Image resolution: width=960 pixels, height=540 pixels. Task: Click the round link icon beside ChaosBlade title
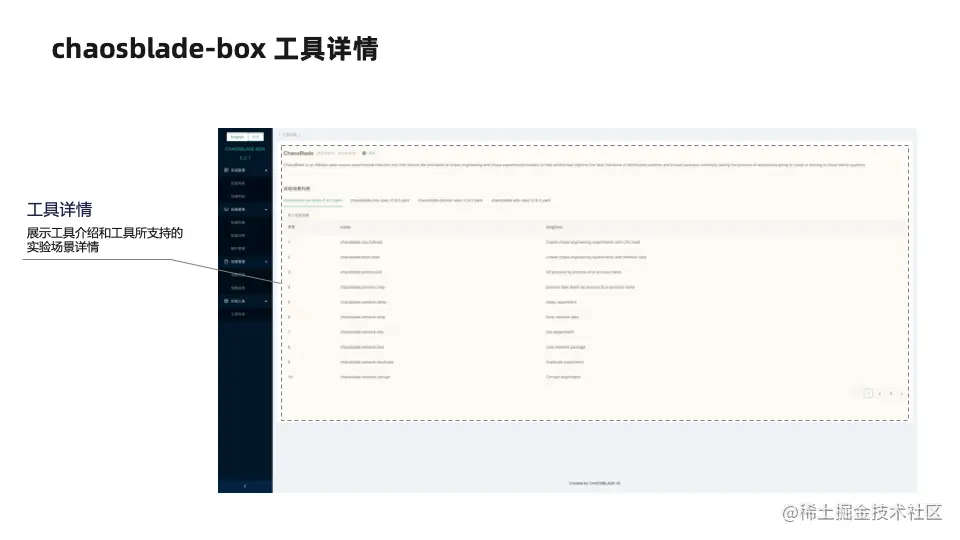[x=364, y=153]
